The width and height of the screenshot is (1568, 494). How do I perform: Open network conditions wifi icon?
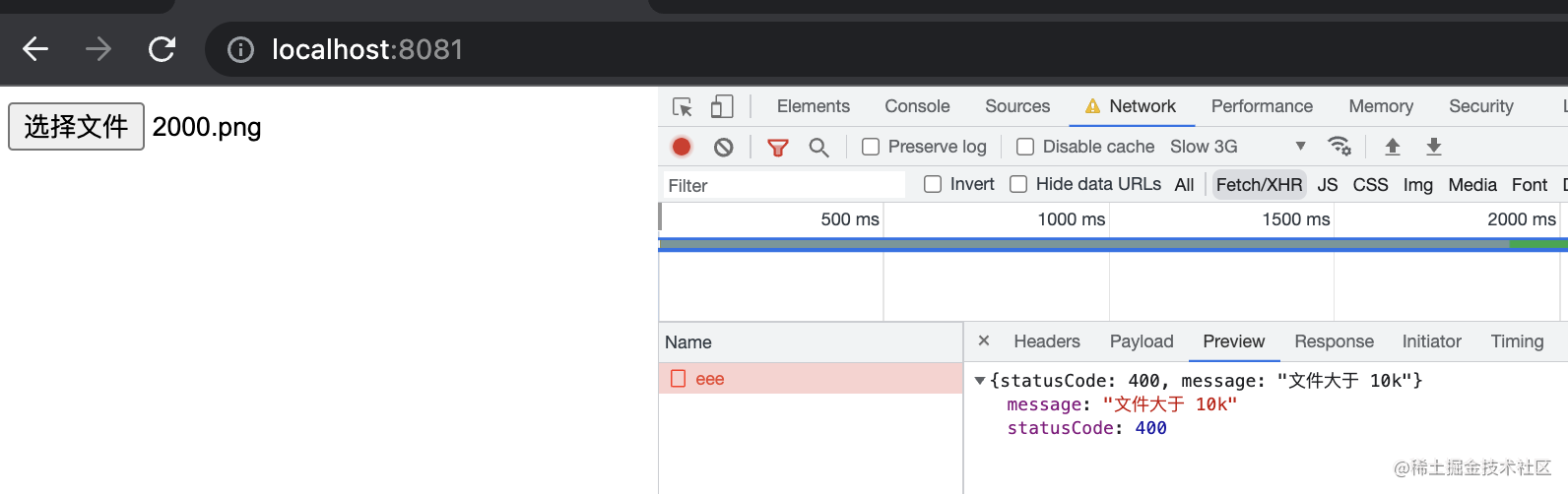coord(1339,147)
